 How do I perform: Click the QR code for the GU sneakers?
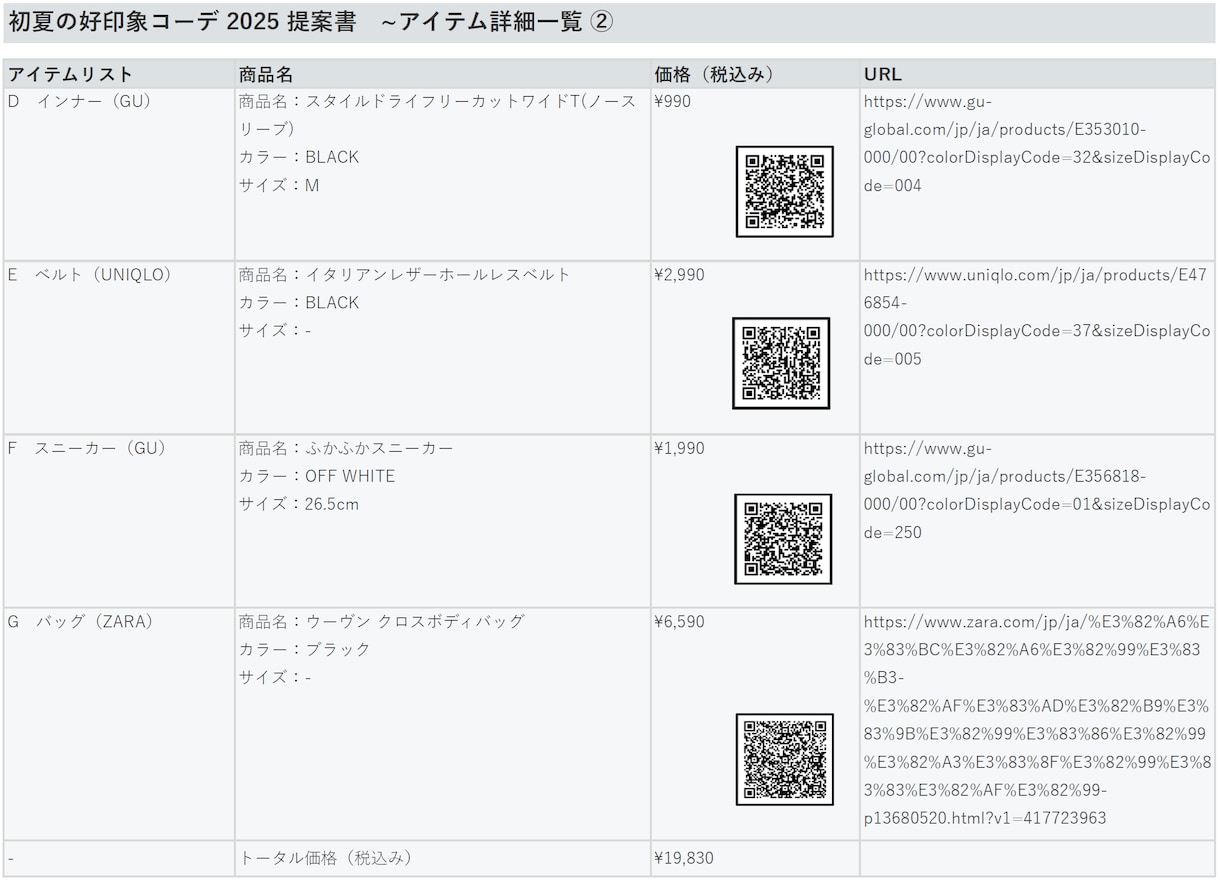[783, 539]
